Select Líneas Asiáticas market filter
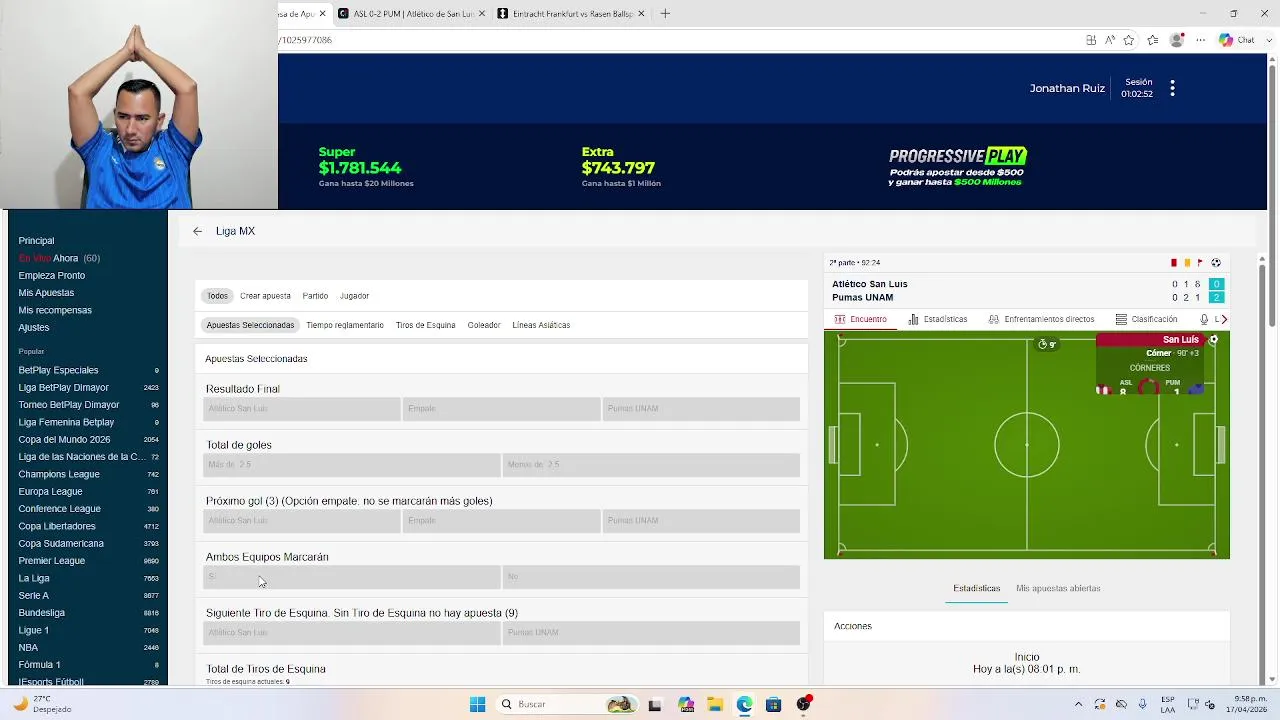 tap(541, 325)
